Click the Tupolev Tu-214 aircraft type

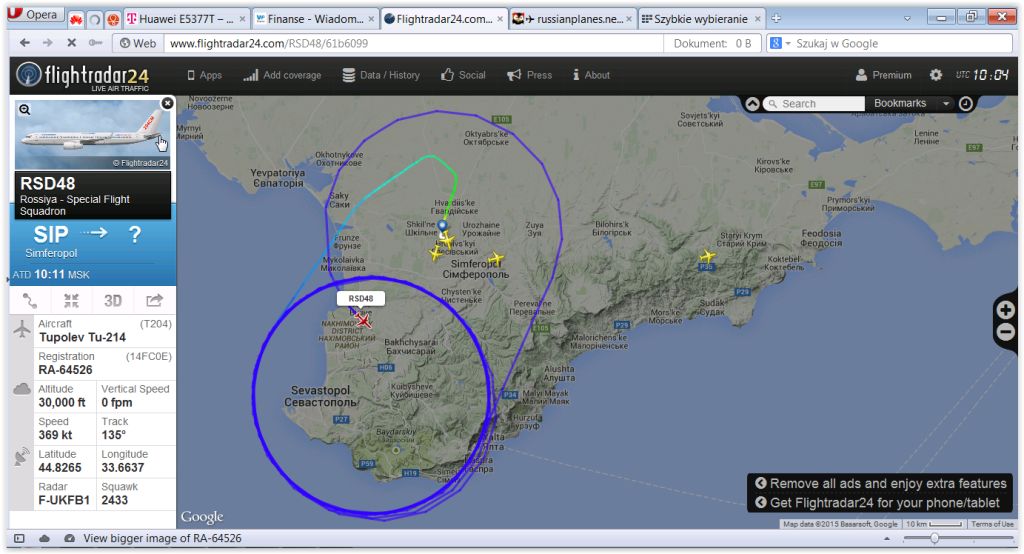(82, 337)
